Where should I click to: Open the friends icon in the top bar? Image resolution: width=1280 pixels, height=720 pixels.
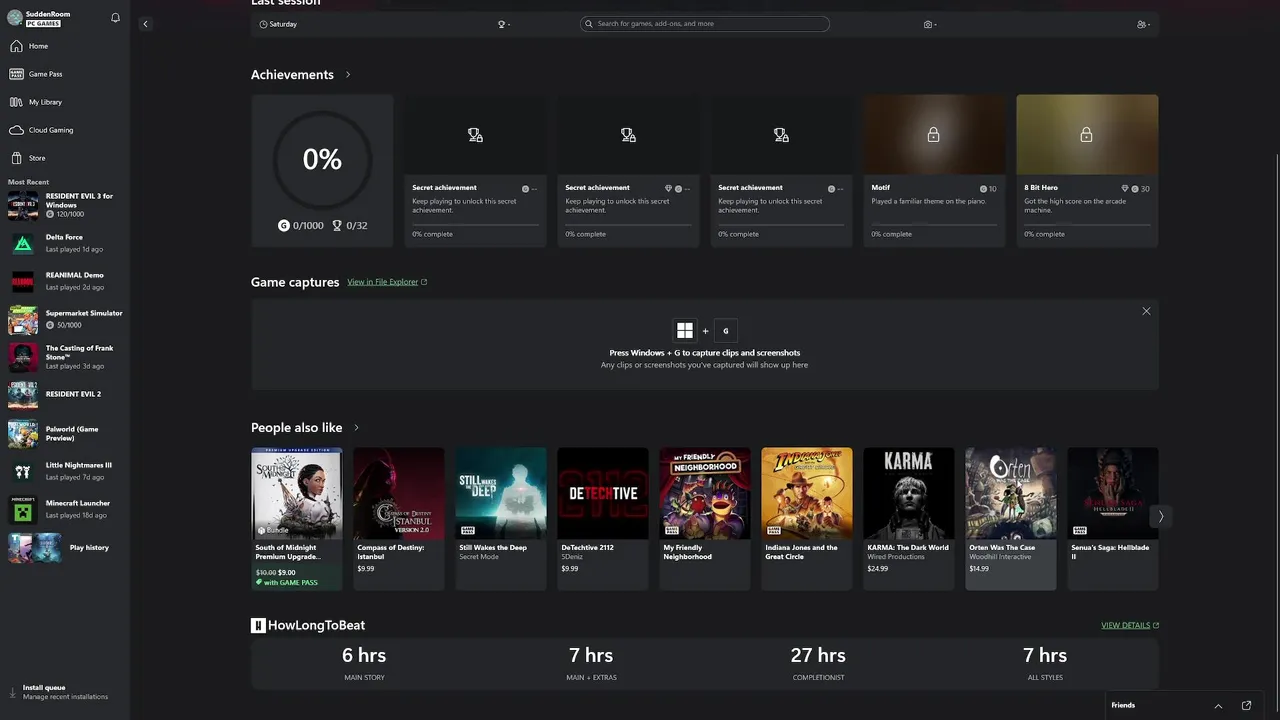tap(1142, 24)
